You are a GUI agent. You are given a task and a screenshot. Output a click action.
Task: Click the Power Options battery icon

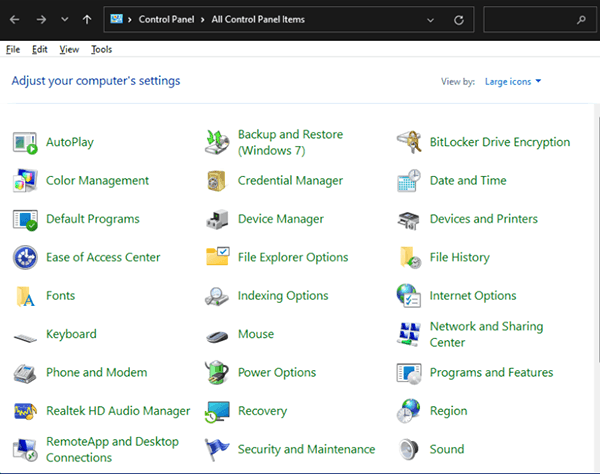point(217,373)
